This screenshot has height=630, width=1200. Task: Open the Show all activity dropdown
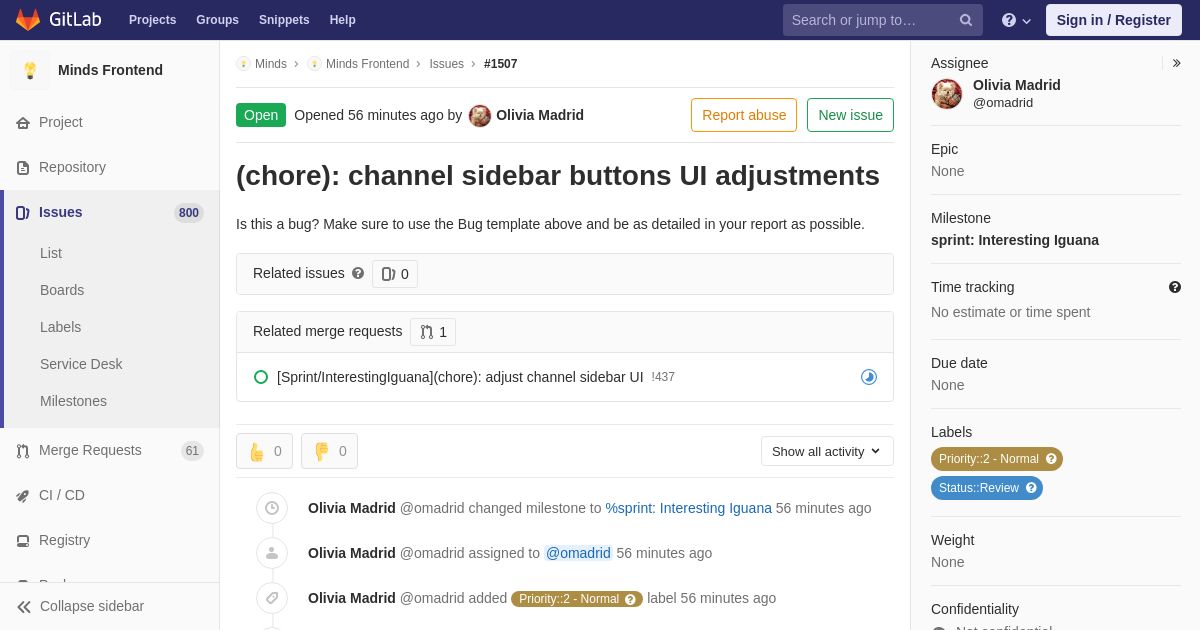(827, 451)
